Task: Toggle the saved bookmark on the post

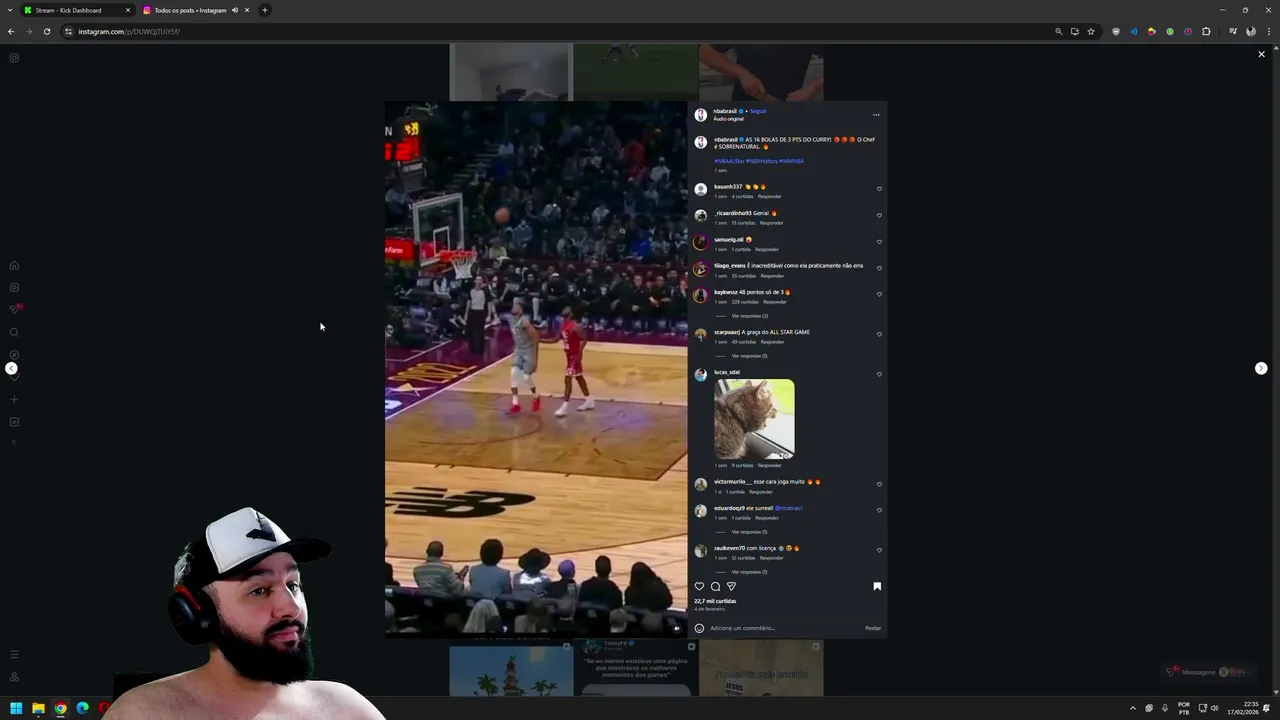Action: pos(877,586)
